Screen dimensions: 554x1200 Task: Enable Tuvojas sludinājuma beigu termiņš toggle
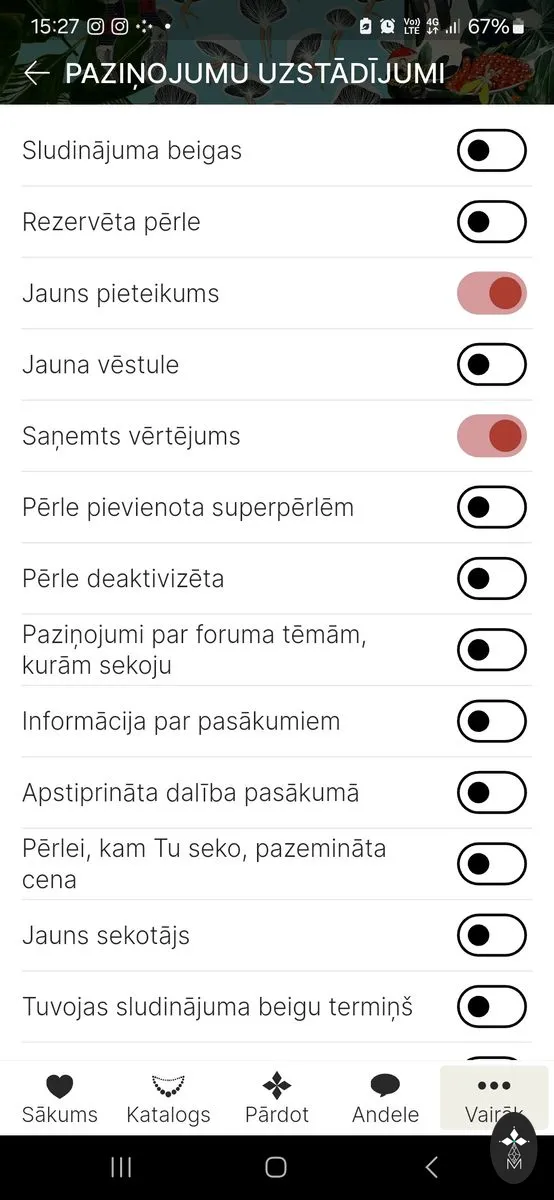coord(492,1006)
